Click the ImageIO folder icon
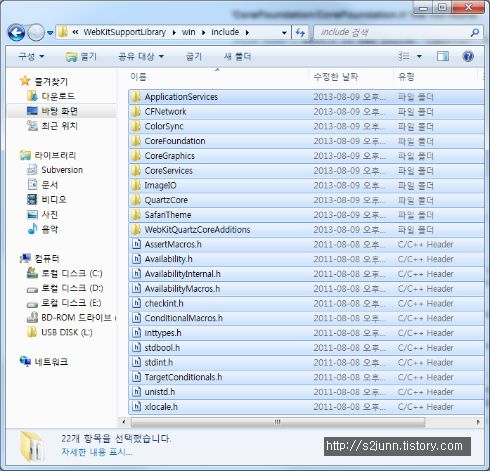The image size is (490, 471). click(136, 185)
